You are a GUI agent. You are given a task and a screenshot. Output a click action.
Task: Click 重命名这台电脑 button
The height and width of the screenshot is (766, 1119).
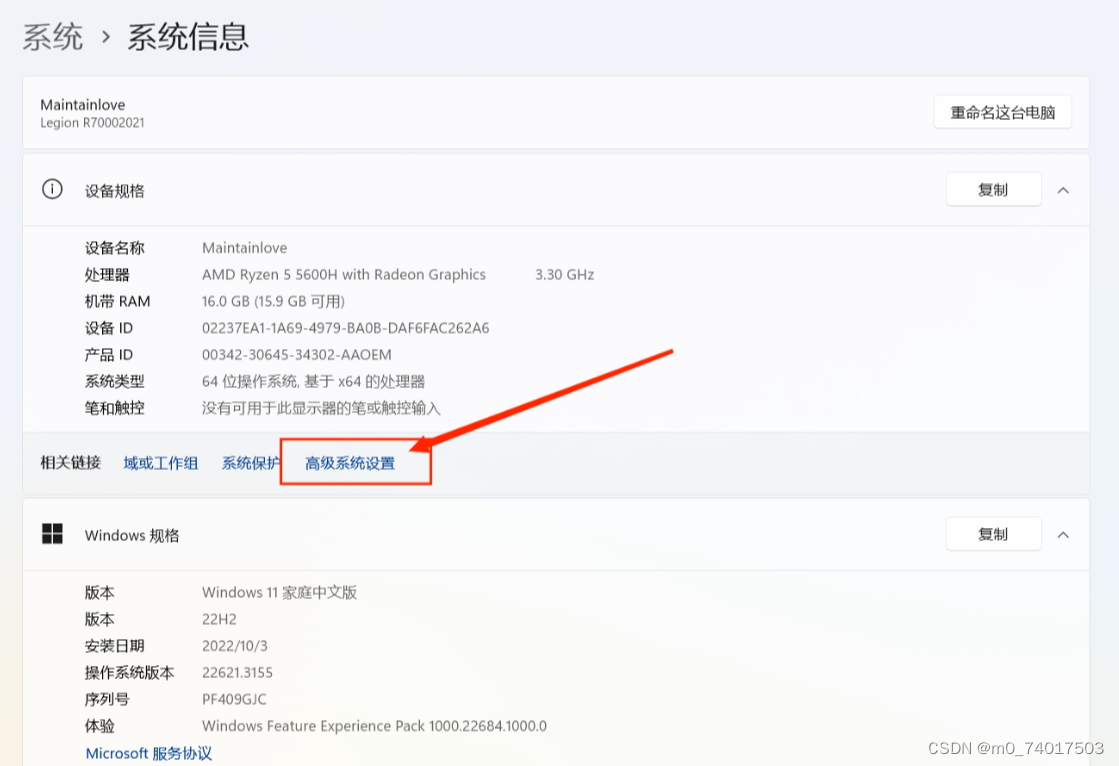[x=1002, y=112]
